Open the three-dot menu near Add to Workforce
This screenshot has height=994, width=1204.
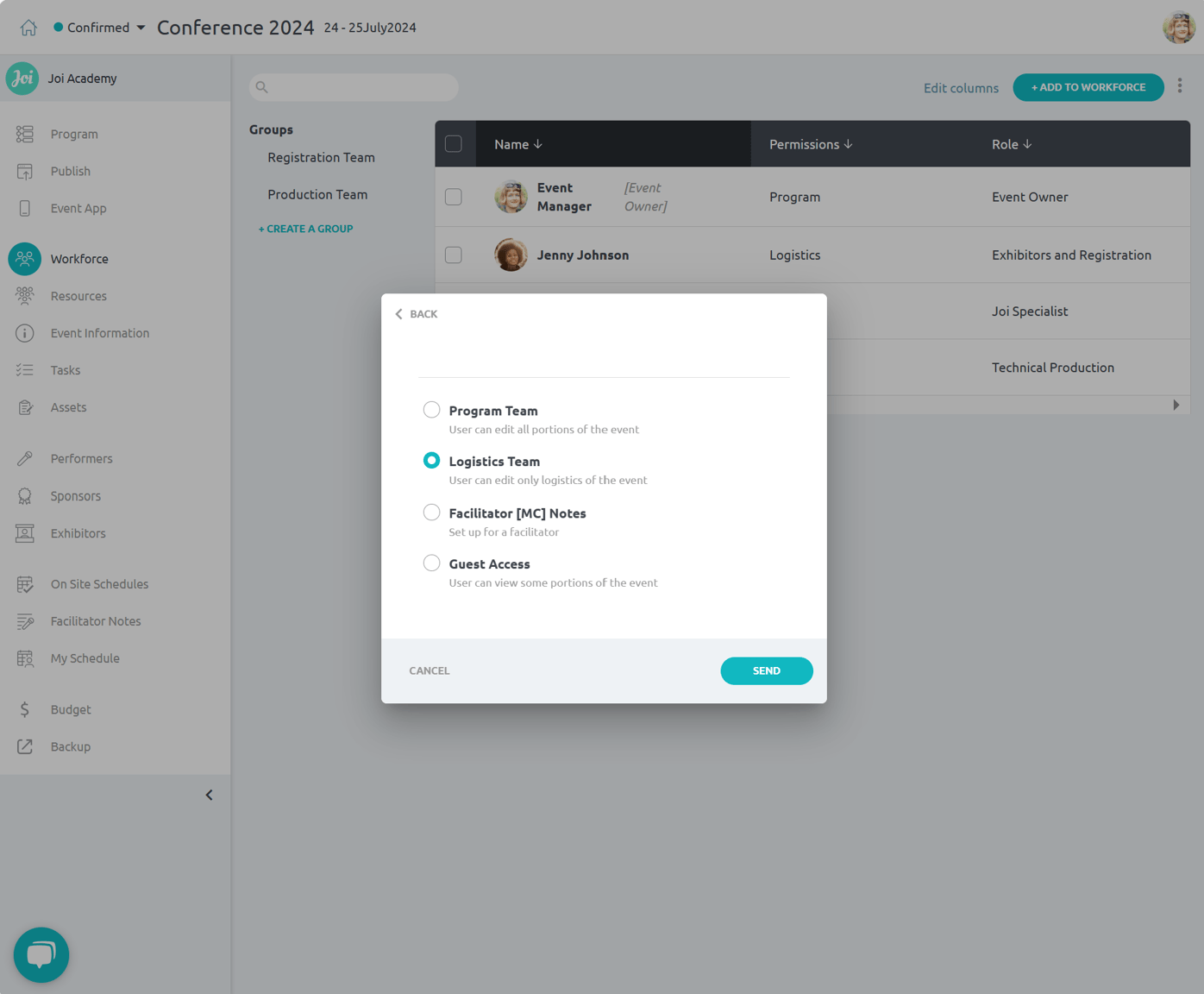[1180, 85]
